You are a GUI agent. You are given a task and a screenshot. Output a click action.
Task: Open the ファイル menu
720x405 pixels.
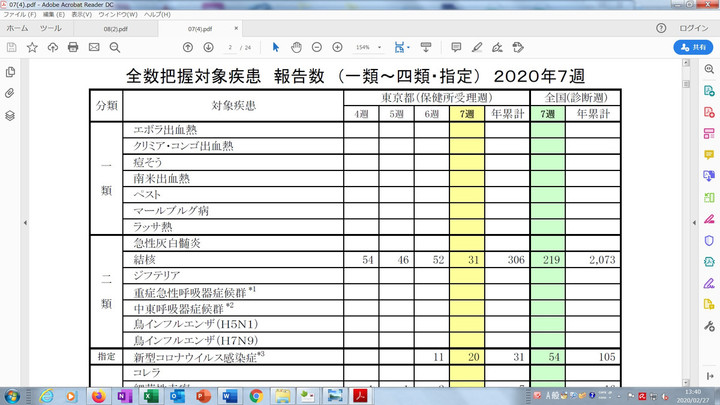click(17, 15)
